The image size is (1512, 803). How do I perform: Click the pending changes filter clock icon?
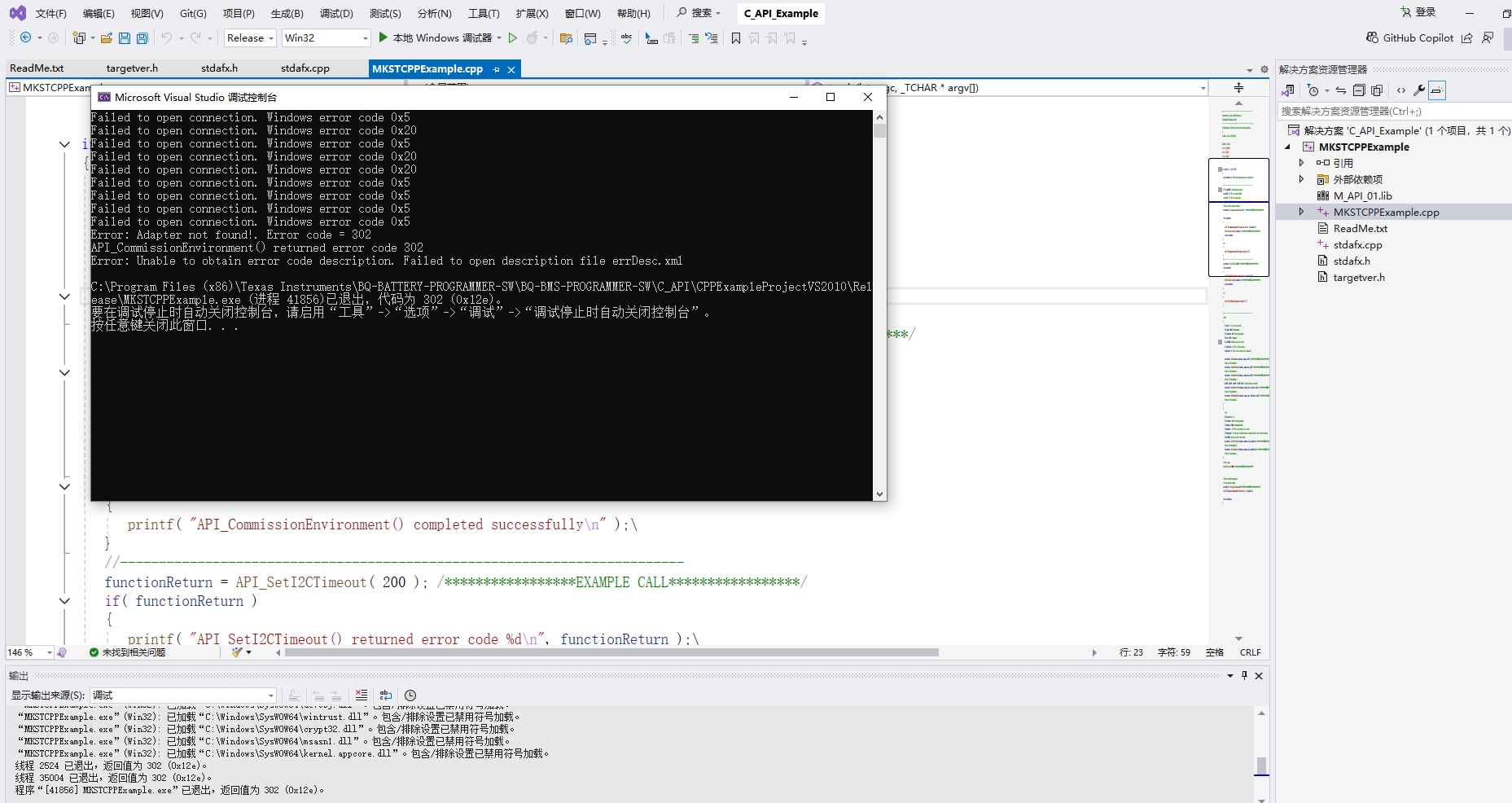click(x=1313, y=90)
